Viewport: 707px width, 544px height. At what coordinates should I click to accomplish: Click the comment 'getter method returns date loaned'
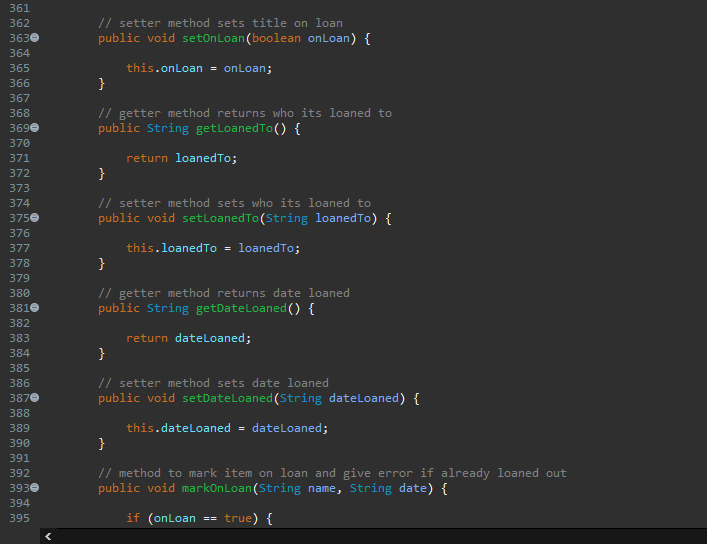(224, 293)
